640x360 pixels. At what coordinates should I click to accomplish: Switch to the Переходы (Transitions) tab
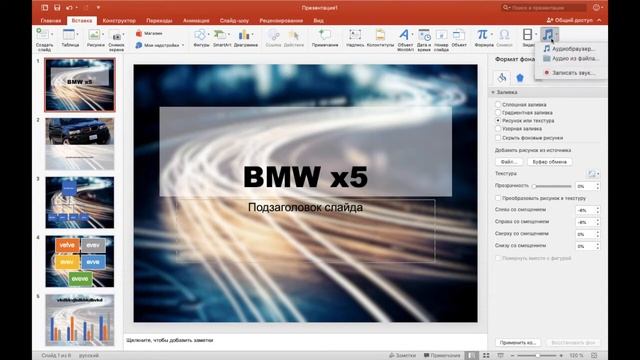pyautogui.click(x=159, y=20)
